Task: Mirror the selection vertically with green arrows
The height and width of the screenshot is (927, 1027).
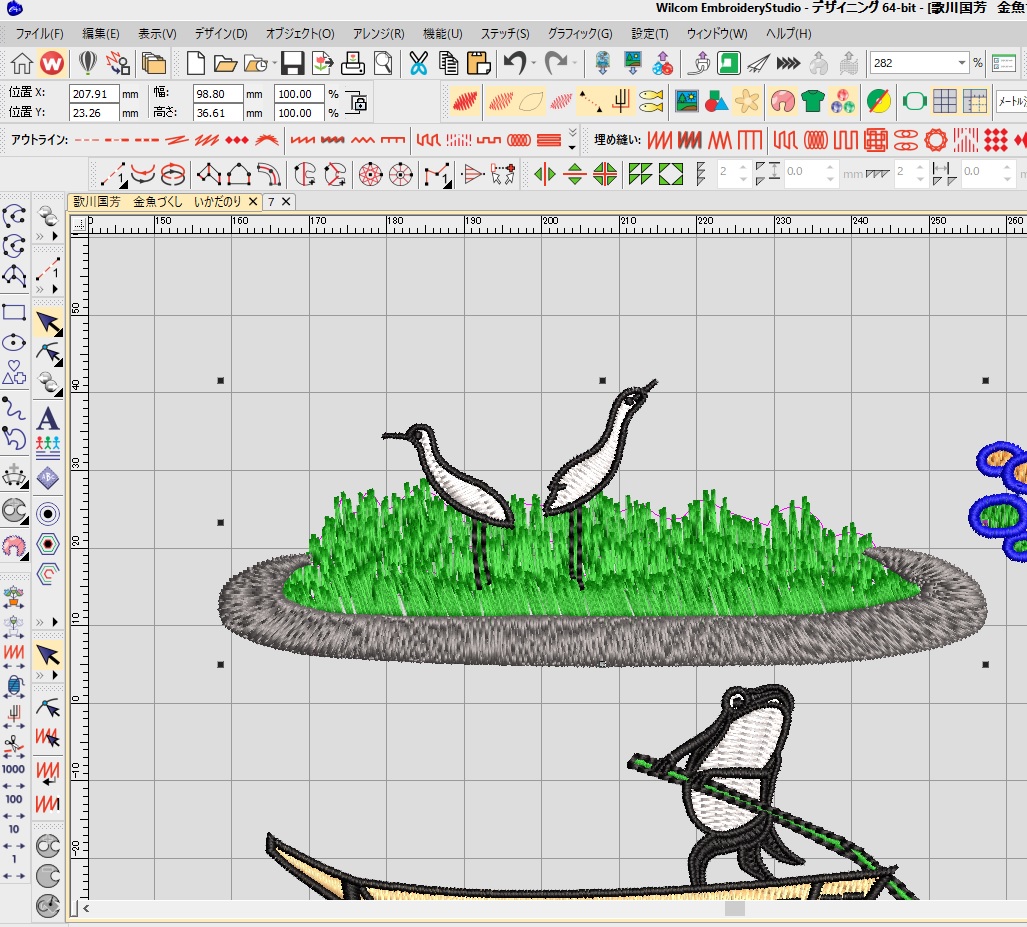Action: (x=575, y=174)
